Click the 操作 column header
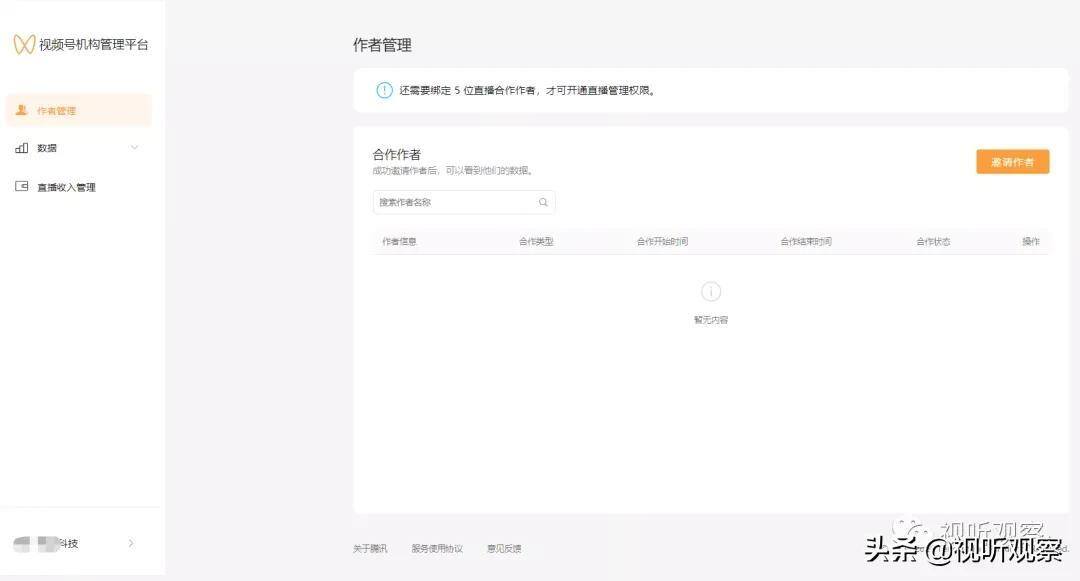1080x581 pixels. click(1031, 242)
